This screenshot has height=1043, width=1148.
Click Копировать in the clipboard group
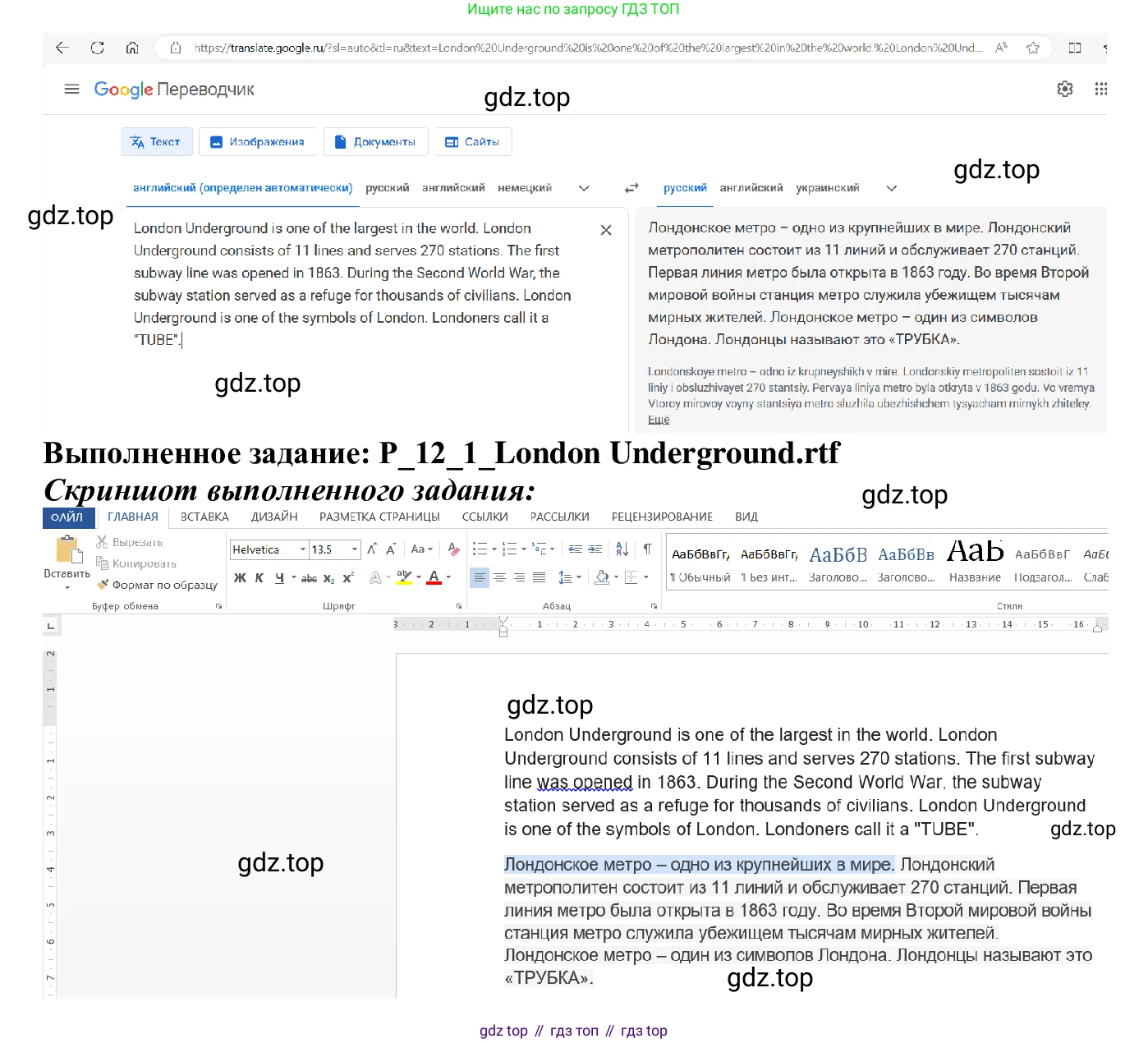pyautogui.click(x=136, y=563)
